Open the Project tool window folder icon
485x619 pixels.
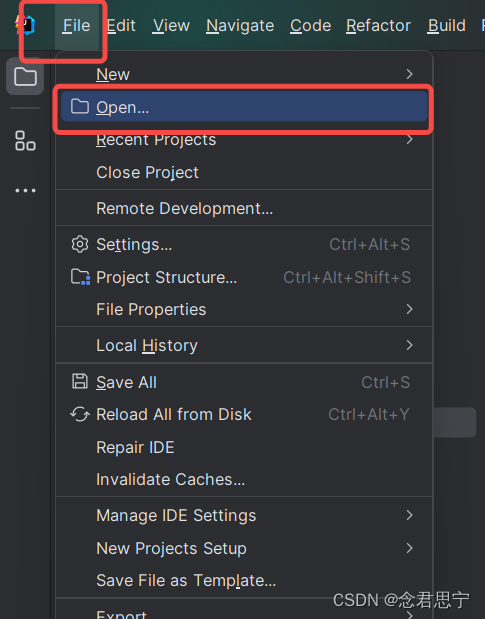pos(25,76)
